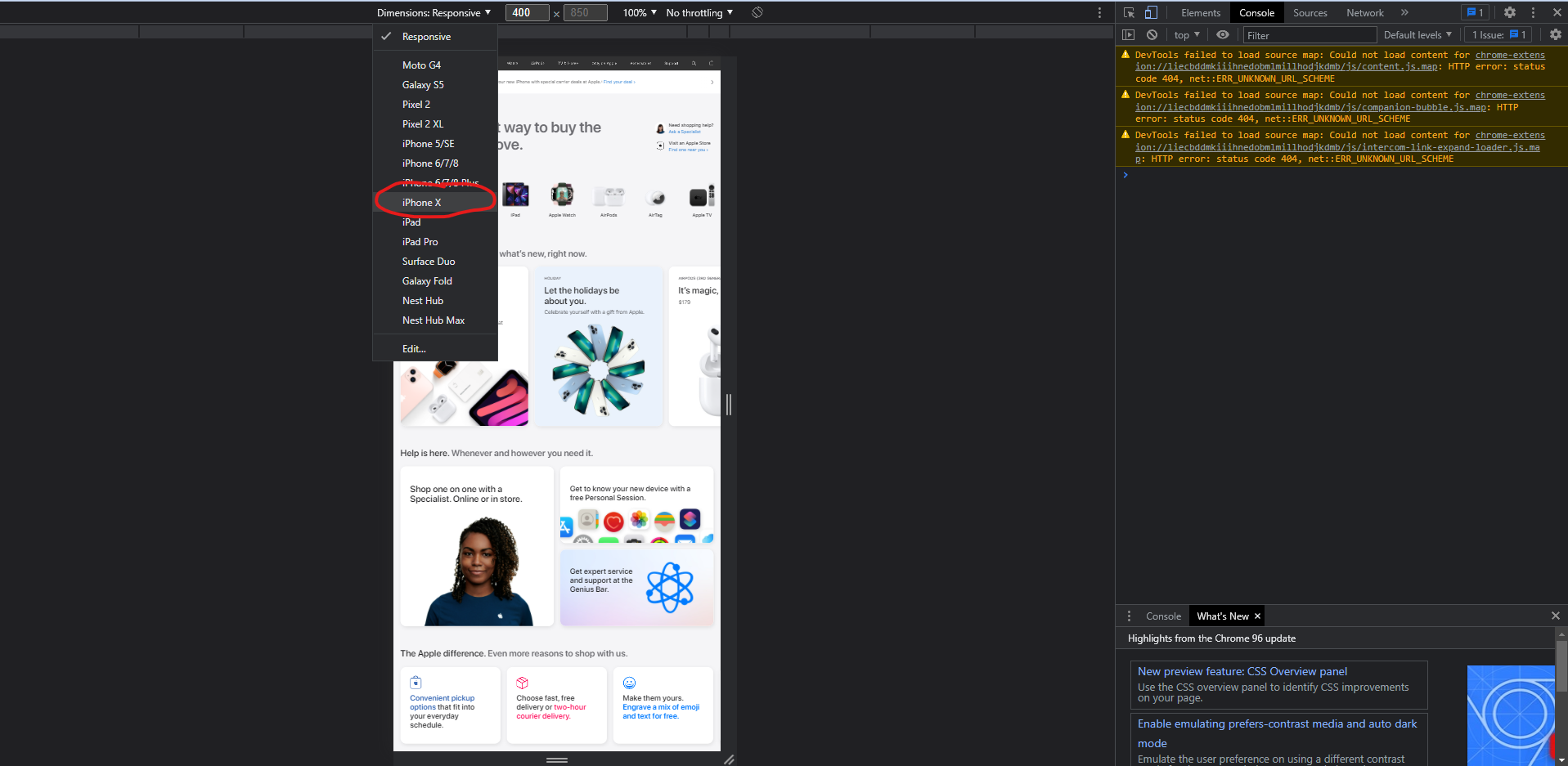
Task: Select iPad from device list
Action: coord(435,222)
